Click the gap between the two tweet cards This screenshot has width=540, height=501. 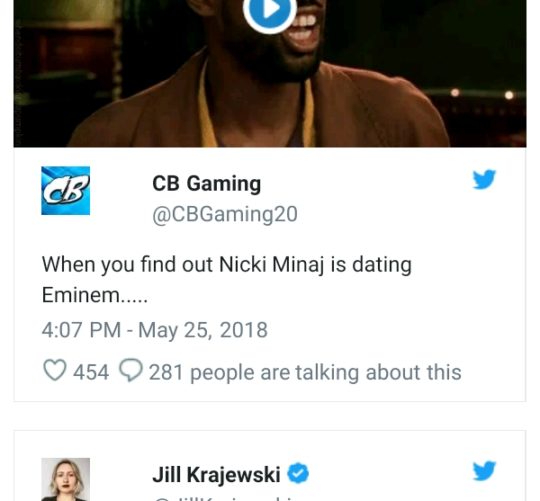point(270,416)
